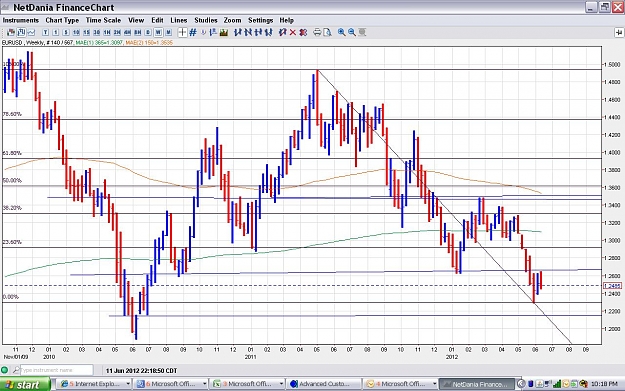Print the chart with the printer icon
The image size is (625, 391).
tap(317, 32)
